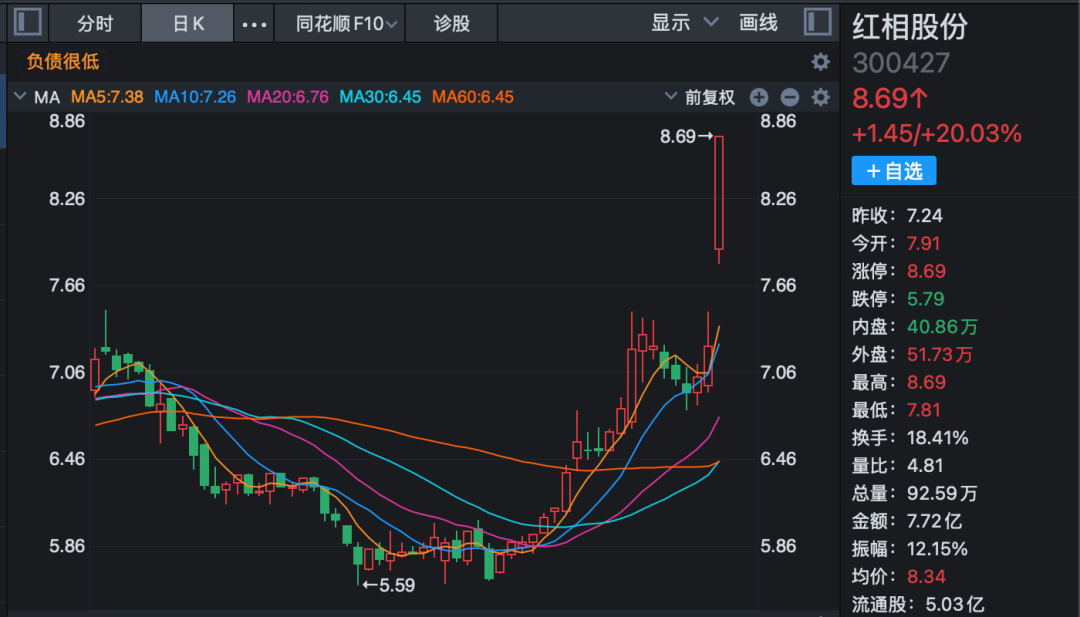Image resolution: width=1080 pixels, height=617 pixels.
Task: Click the MA5 orange indicator label
Action: 109,97
